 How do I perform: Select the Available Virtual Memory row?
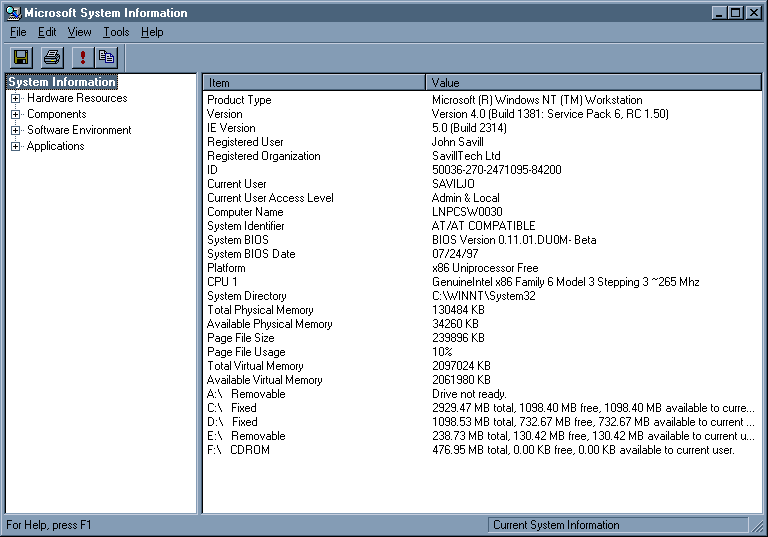tap(482, 380)
